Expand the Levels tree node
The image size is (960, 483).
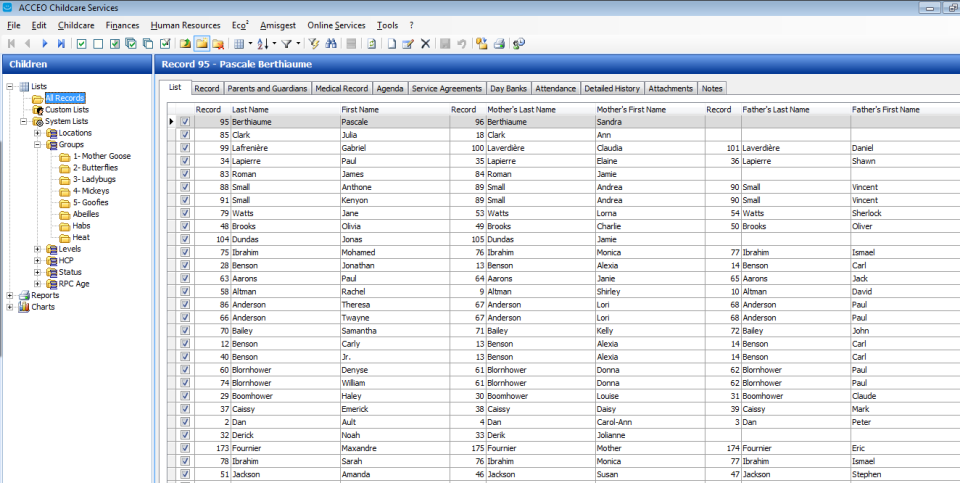tap(37, 249)
